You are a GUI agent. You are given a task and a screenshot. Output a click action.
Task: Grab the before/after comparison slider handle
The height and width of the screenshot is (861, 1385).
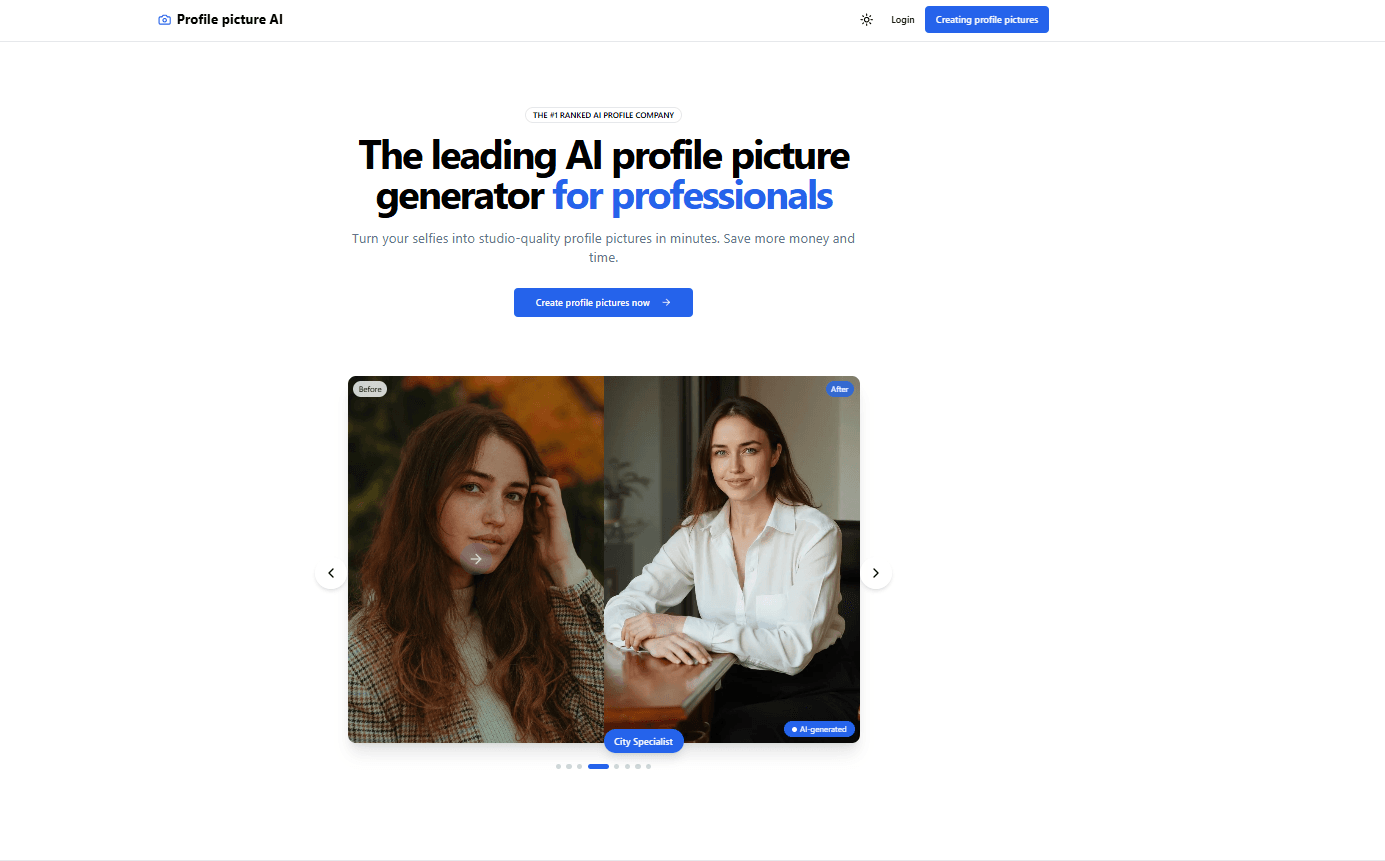tap(476, 559)
